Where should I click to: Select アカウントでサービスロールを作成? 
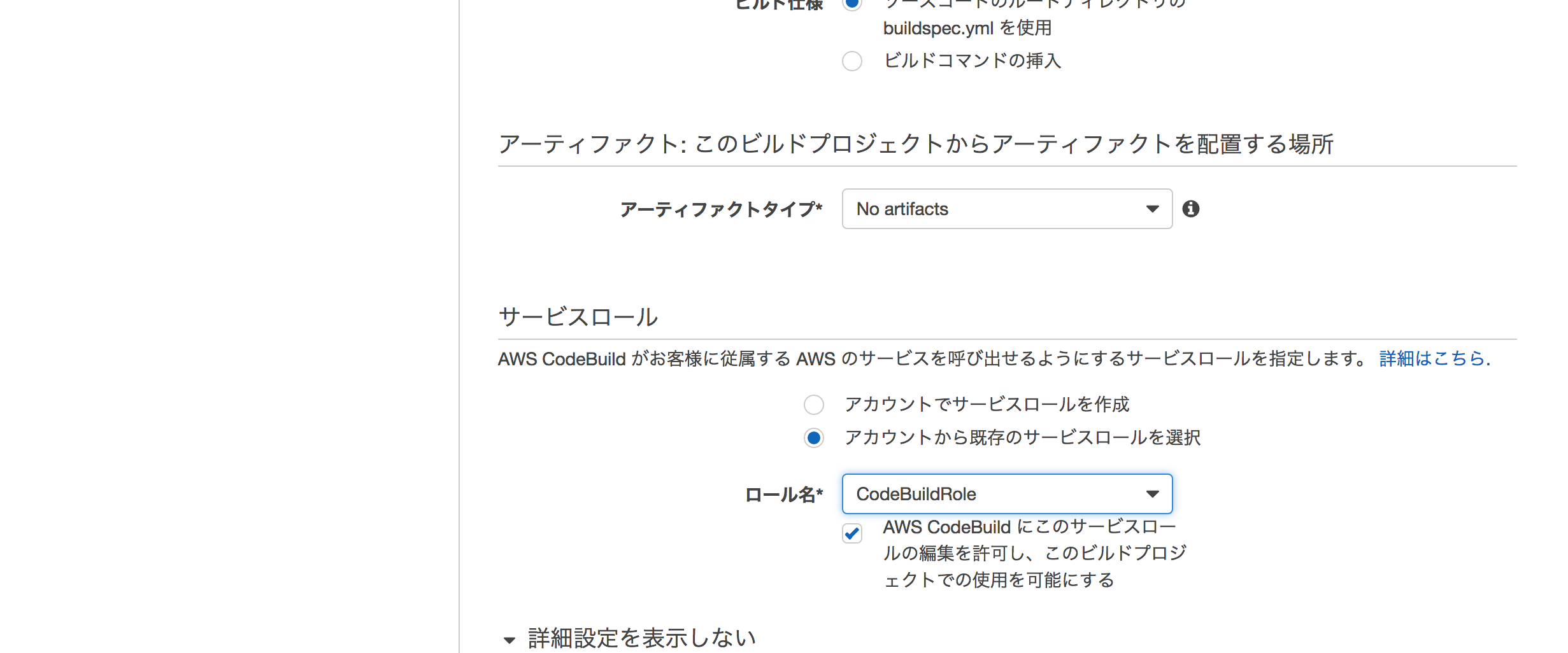pos(813,405)
